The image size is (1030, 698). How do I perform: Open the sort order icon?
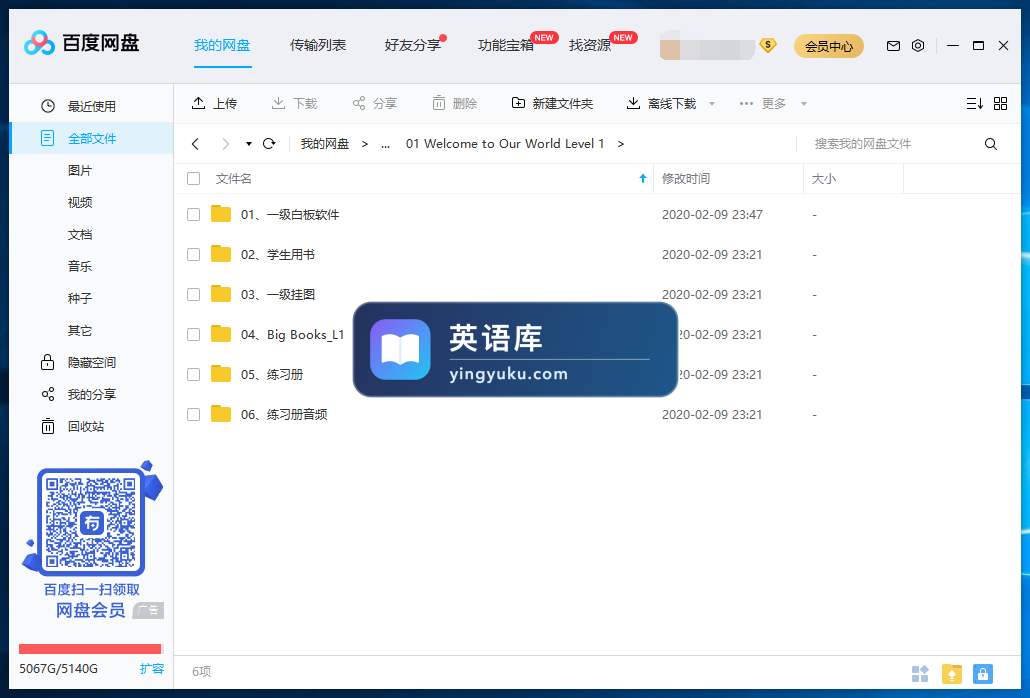click(x=975, y=103)
